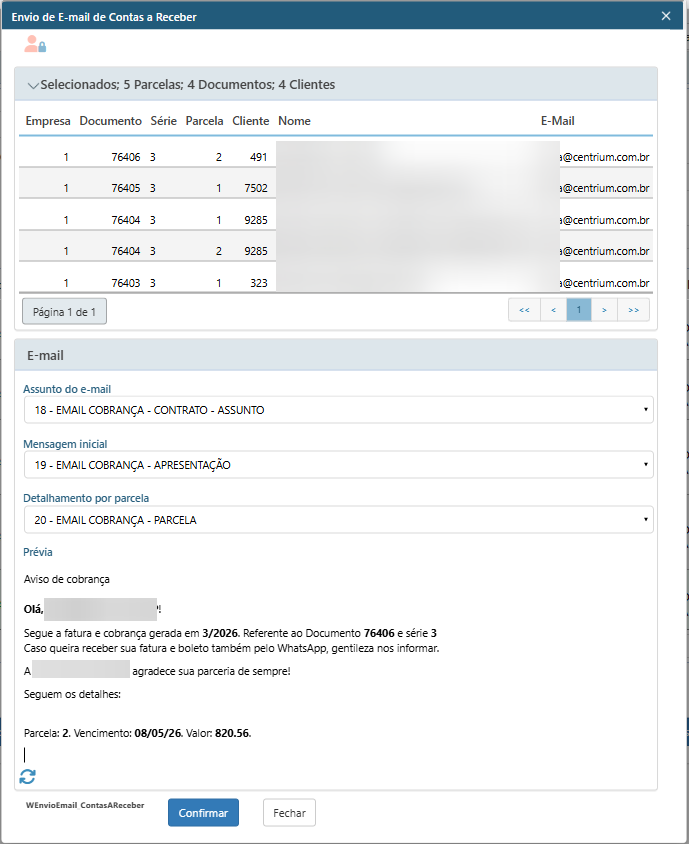The width and height of the screenshot is (689, 844).
Task: Sort by the Documento column header
Action: click(110, 121)
